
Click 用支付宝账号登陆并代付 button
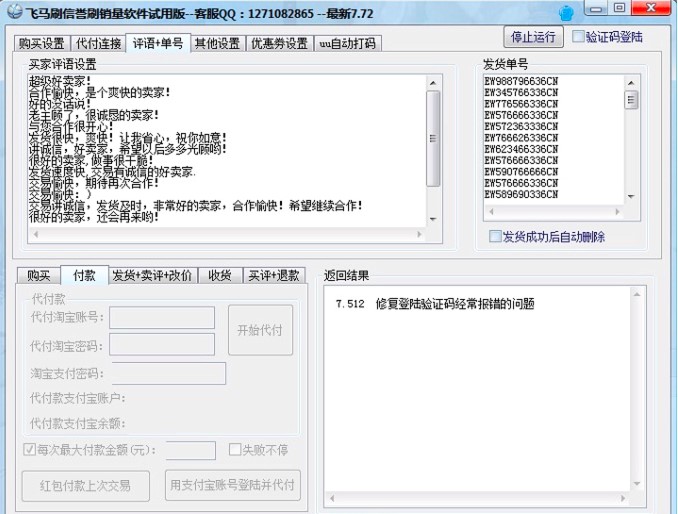233,485
